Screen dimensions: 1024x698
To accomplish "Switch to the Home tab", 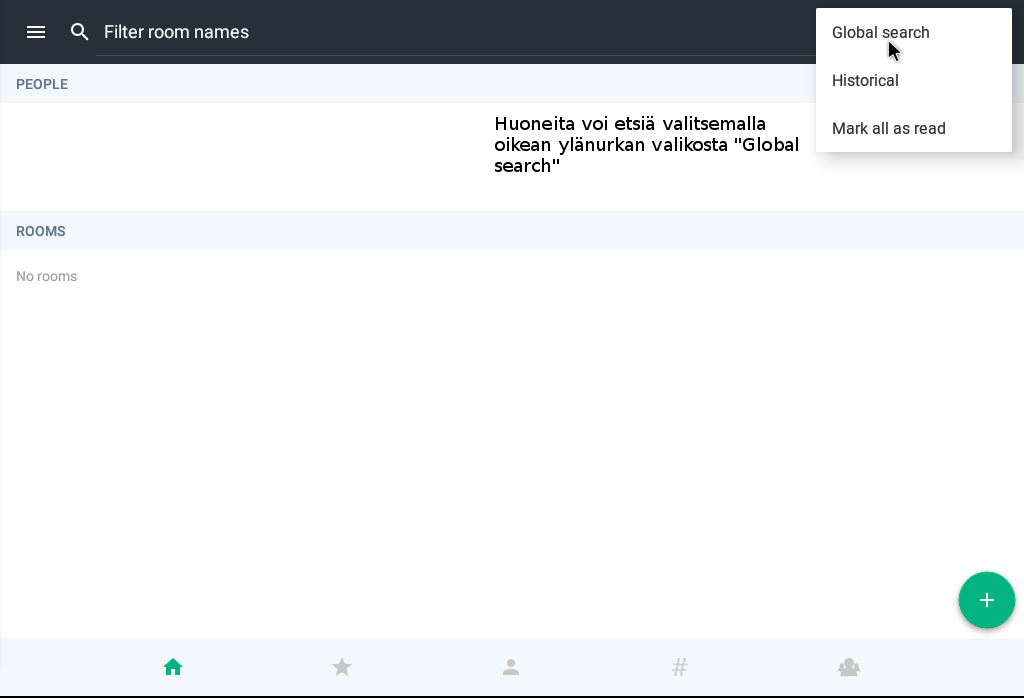I will (x=173, y=667).
